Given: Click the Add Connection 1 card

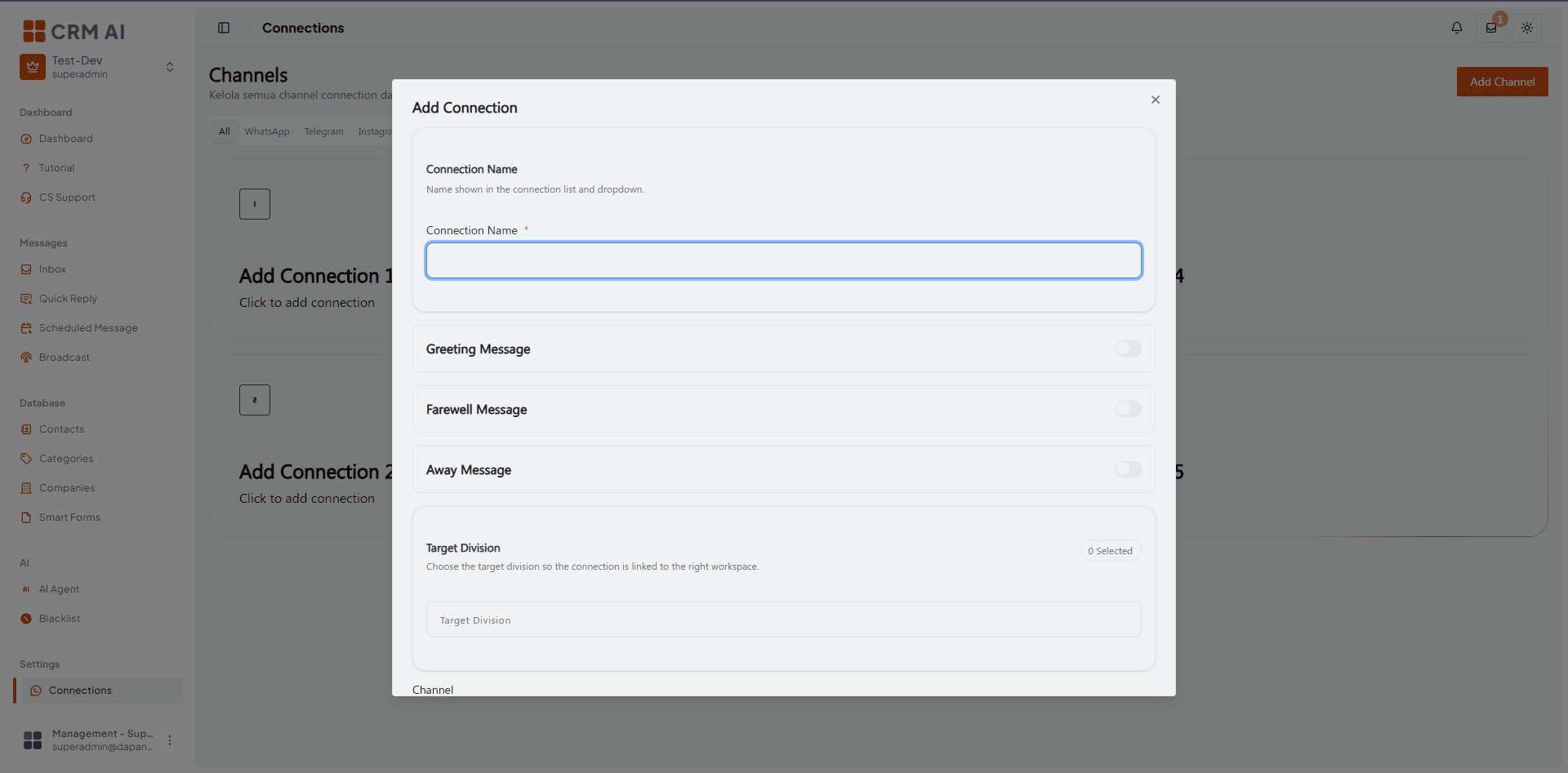Looking at the screenshot, I should 301,250.
